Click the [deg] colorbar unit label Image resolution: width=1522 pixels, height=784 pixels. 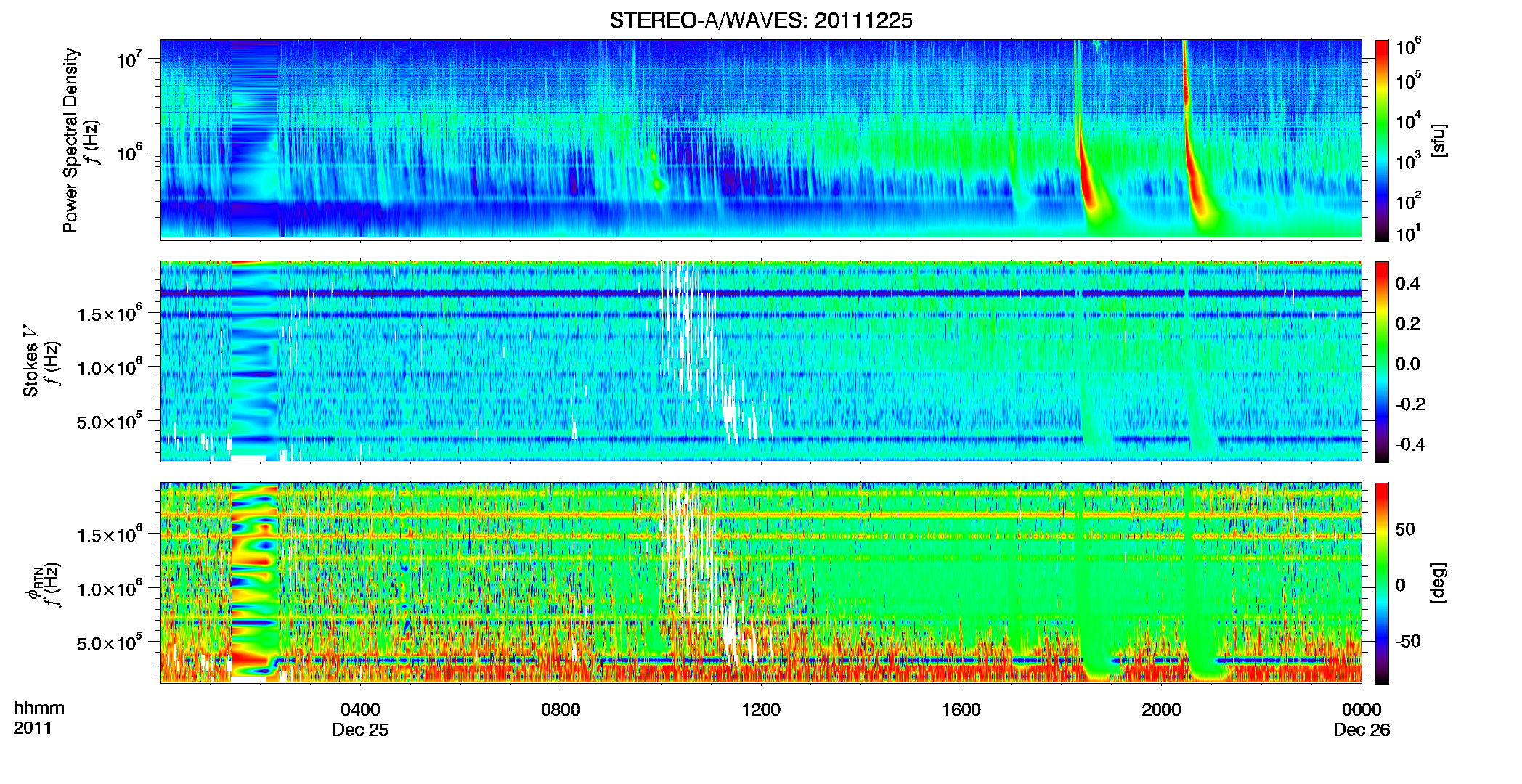pyautogui.click(x=1439, y=583)
